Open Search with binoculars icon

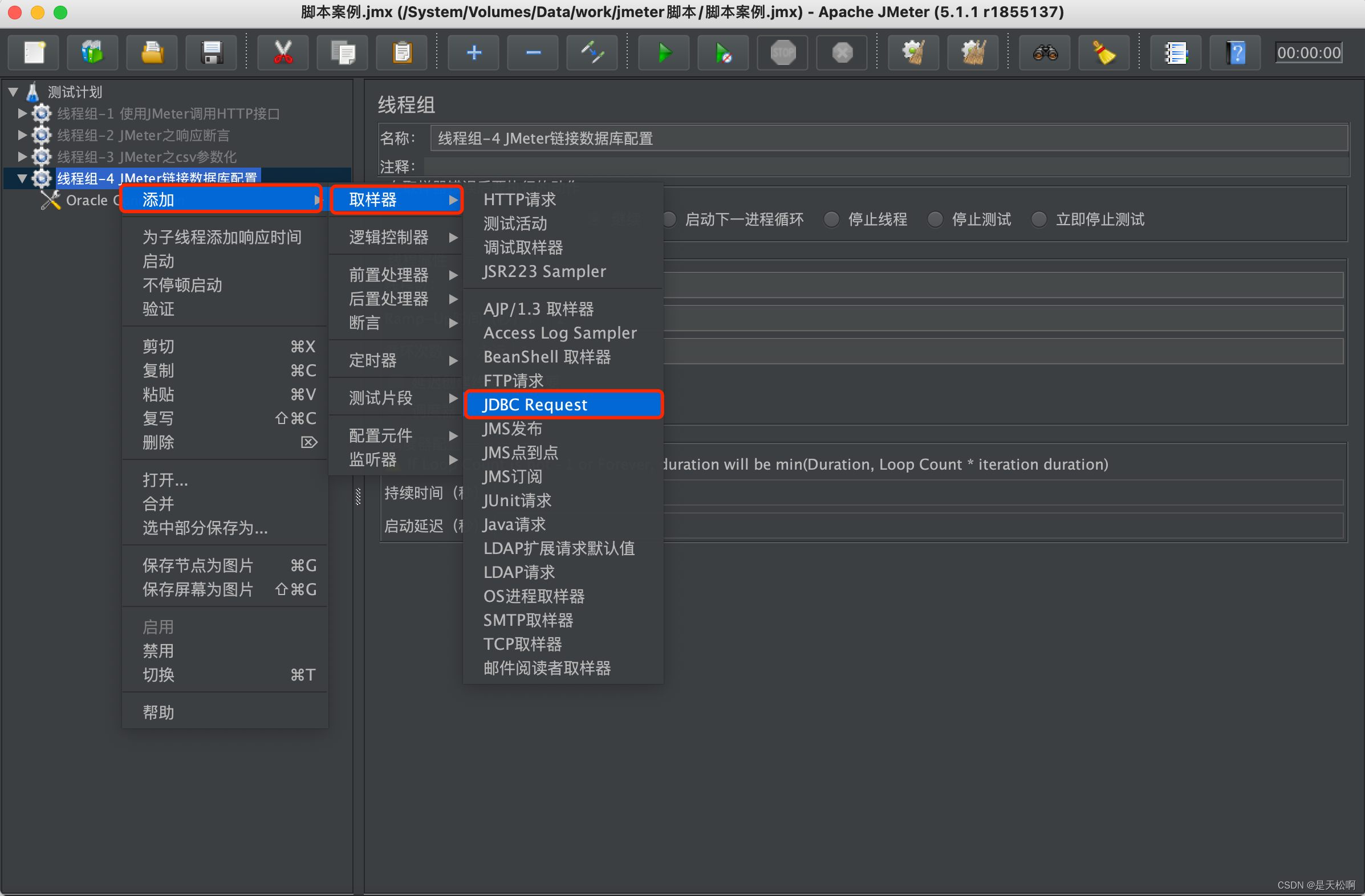1045,53
